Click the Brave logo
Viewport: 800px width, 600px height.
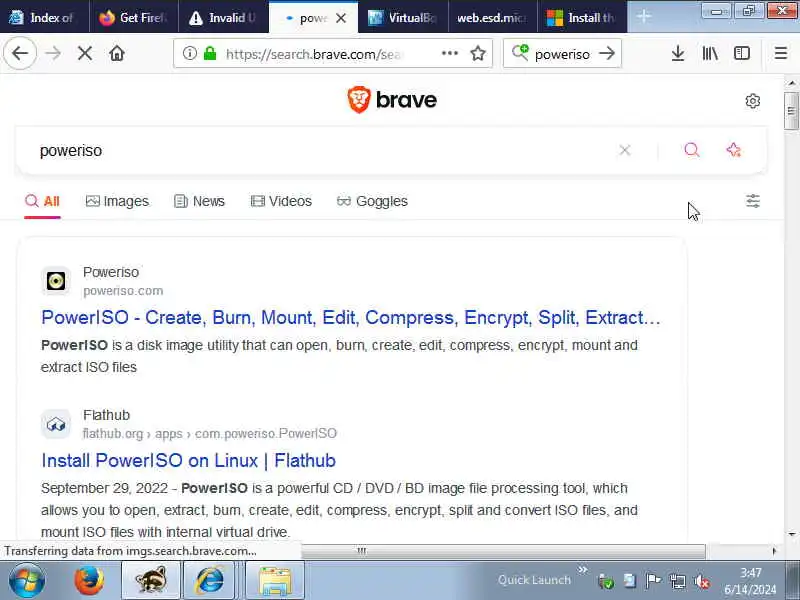391,99
